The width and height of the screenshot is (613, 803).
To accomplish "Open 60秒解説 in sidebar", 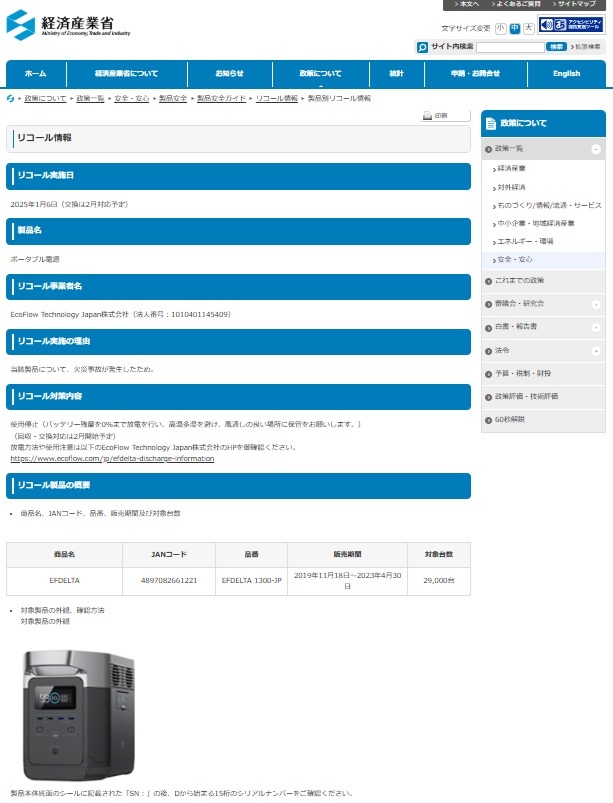I will click(510, 420).
